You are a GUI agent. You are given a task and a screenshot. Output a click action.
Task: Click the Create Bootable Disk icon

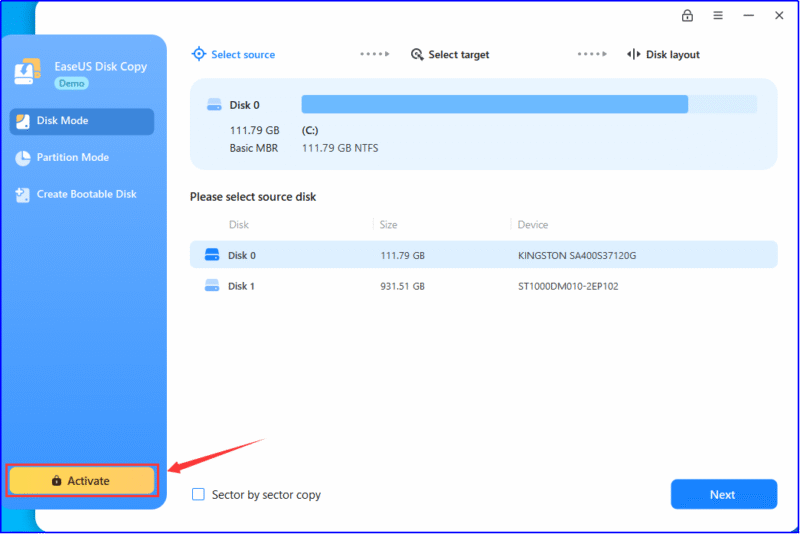[x=22, y=195]
